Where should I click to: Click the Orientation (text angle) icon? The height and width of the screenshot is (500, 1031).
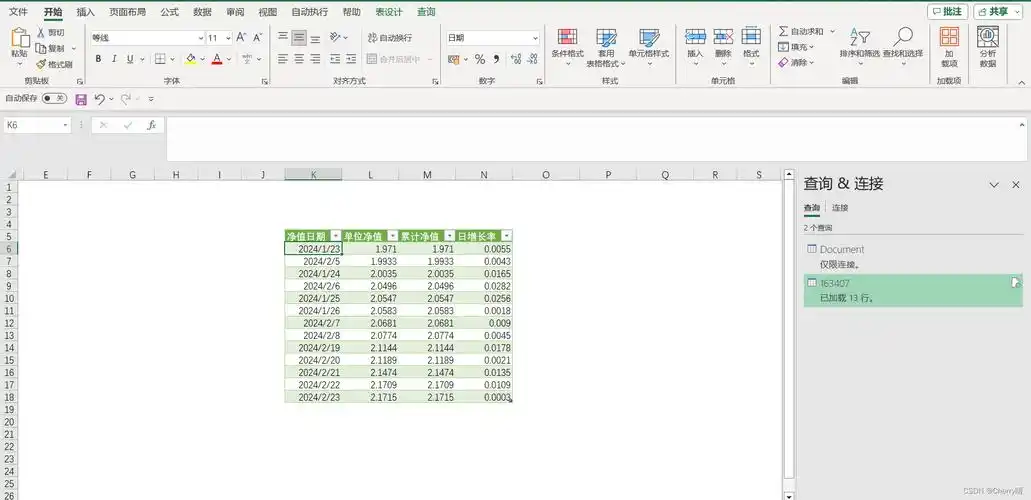pyautogui.click(x=335, y=38)
